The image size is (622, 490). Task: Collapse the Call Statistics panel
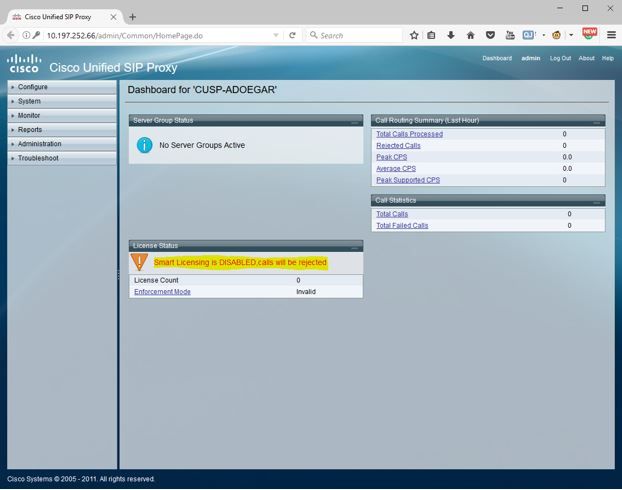coord(597,202)
